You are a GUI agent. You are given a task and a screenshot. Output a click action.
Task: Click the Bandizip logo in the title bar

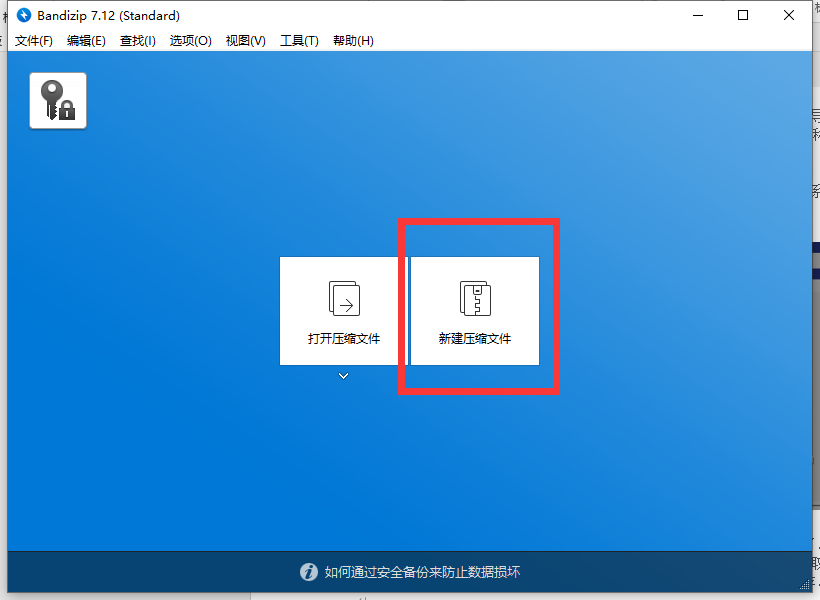tap(23, 15)
